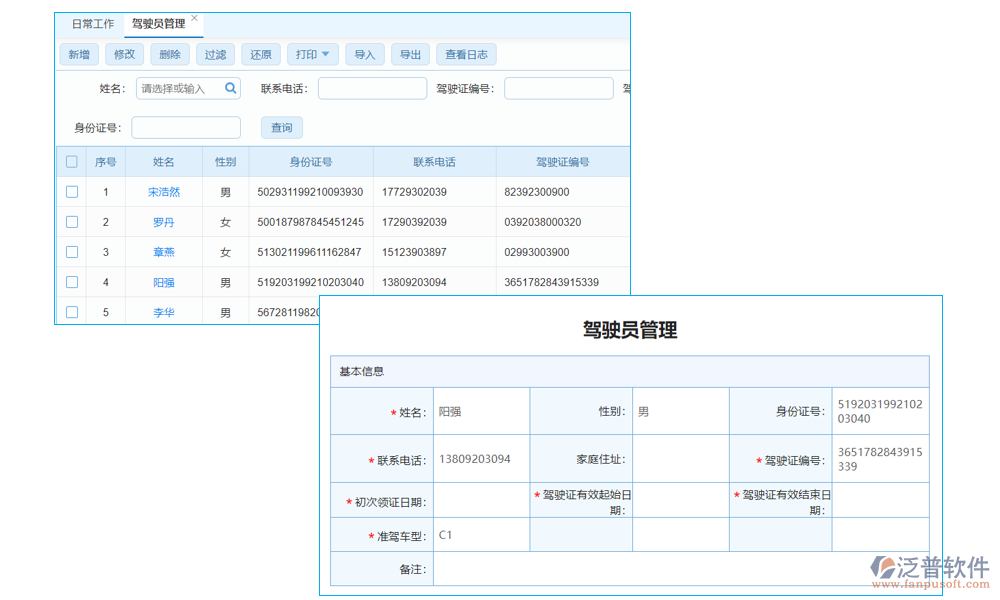Select the 修改 tool to edit a record
The height and width of the screenshot is (600, 1000).
pos(124,54)
